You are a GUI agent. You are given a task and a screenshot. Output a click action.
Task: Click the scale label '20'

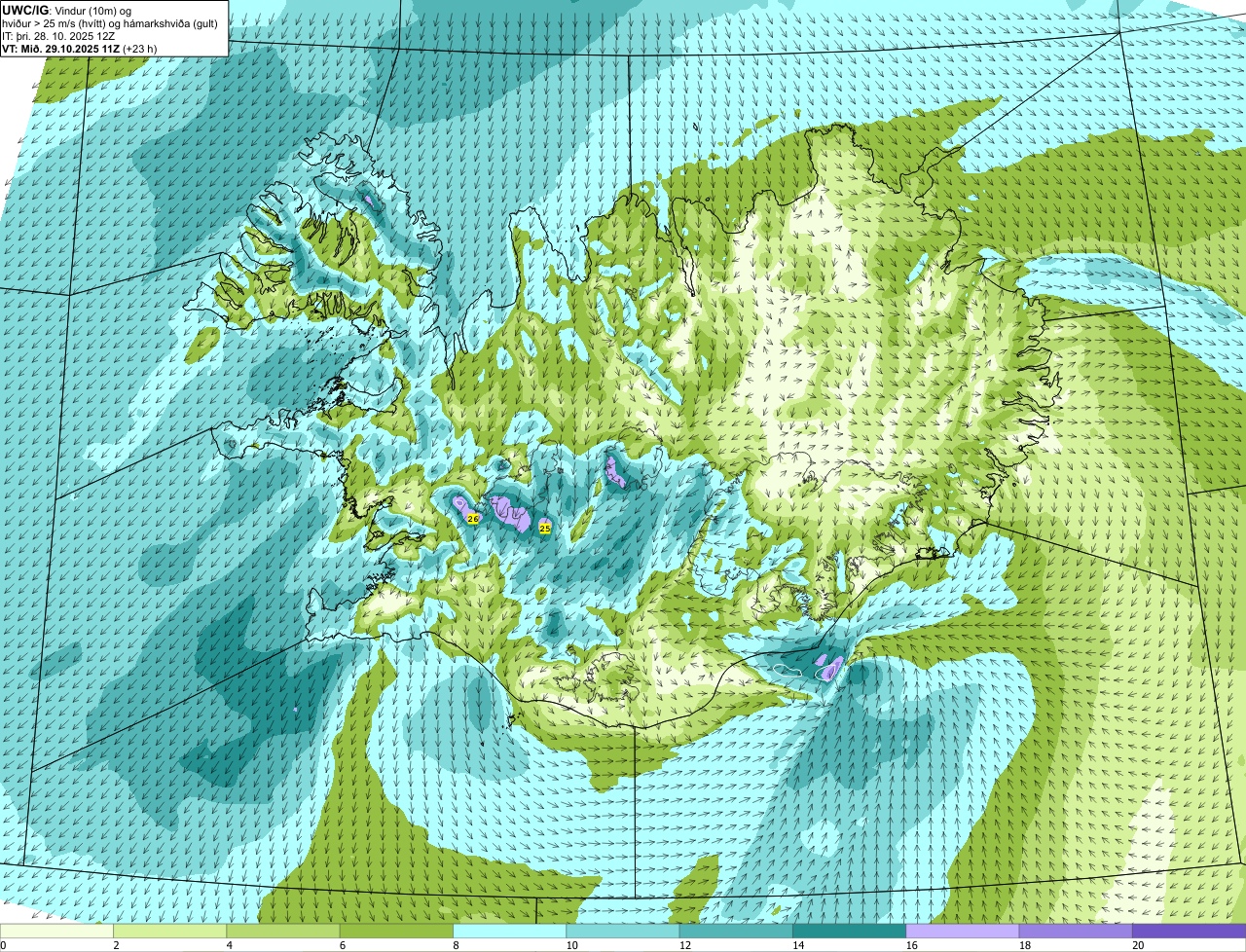pos(1138,945)
